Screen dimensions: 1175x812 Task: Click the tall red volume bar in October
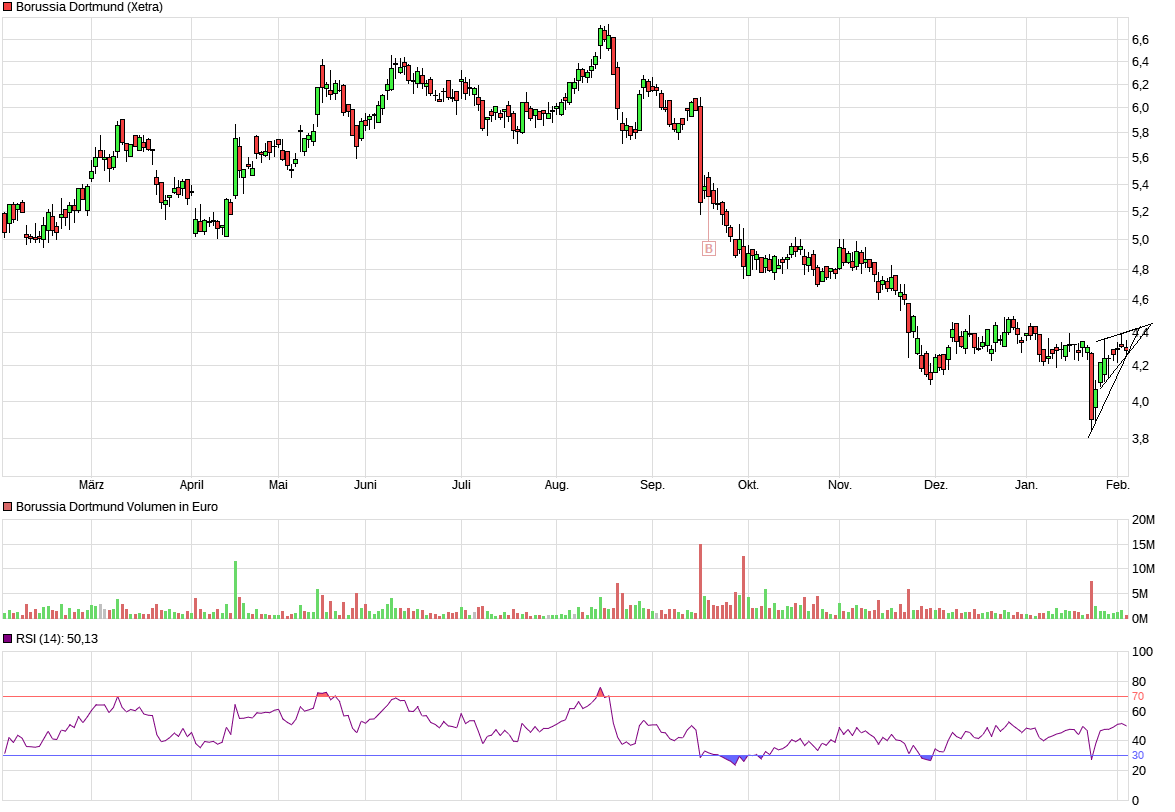click(x=744, y=587)
